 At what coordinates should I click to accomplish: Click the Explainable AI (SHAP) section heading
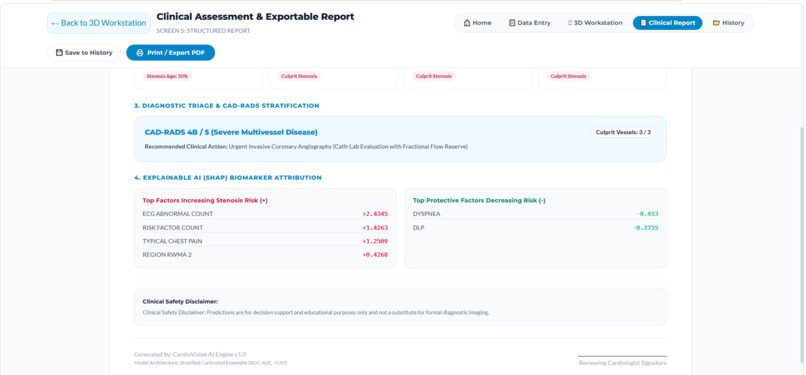click(228, 178)
